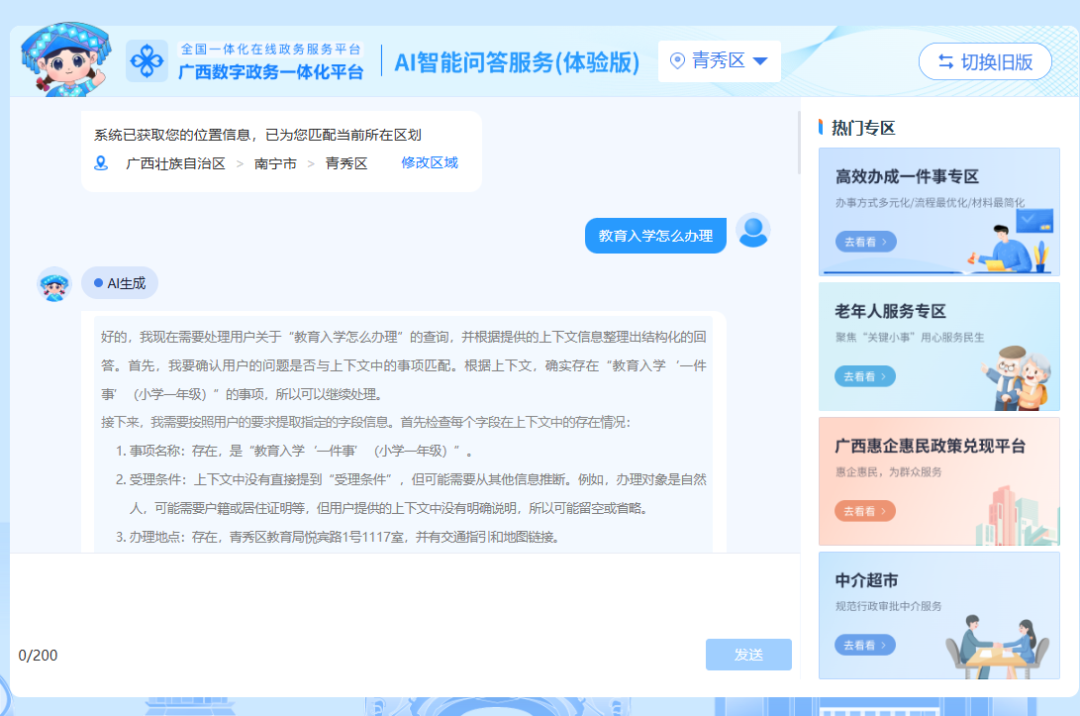The image size is (1080, 716).
Task: Click the Guangxi platform flower logo icon
Action: click(147, 61)
